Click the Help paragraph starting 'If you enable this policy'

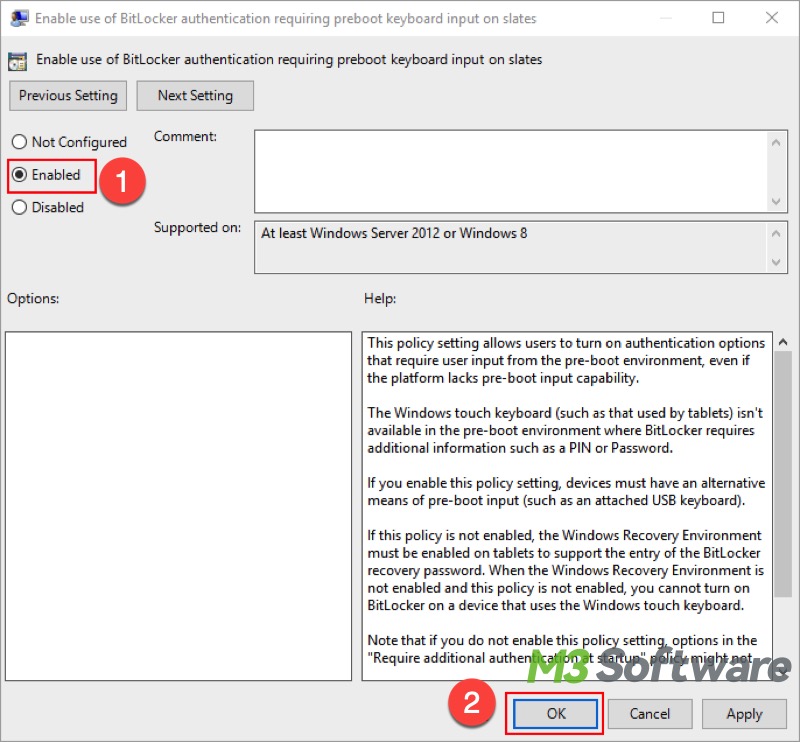point(566,491)
